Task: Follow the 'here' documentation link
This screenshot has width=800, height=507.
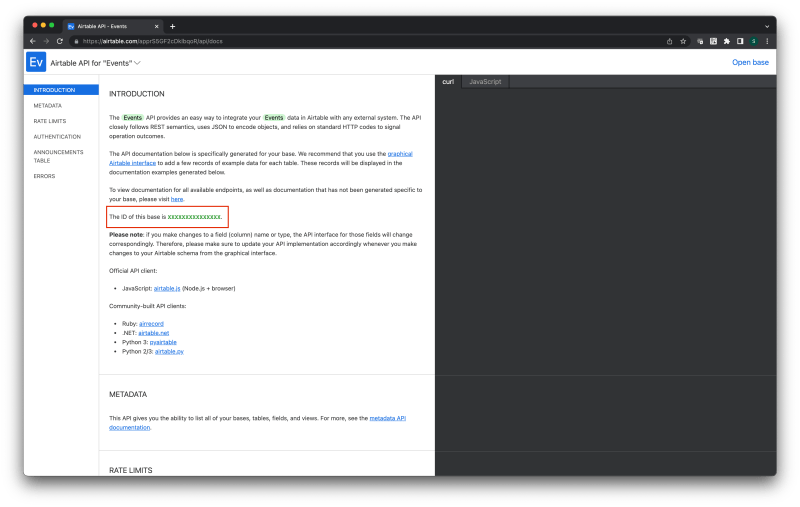Action: click(x=177, y=199)
